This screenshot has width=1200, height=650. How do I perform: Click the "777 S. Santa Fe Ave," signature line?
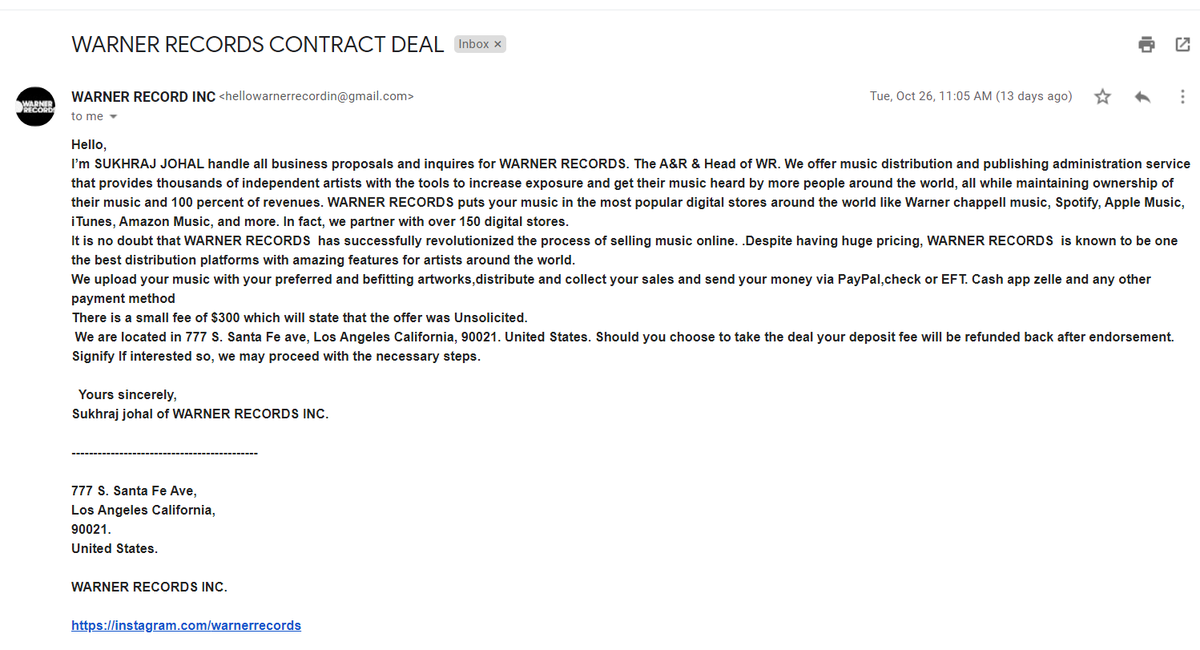click(x=134, y=491)
